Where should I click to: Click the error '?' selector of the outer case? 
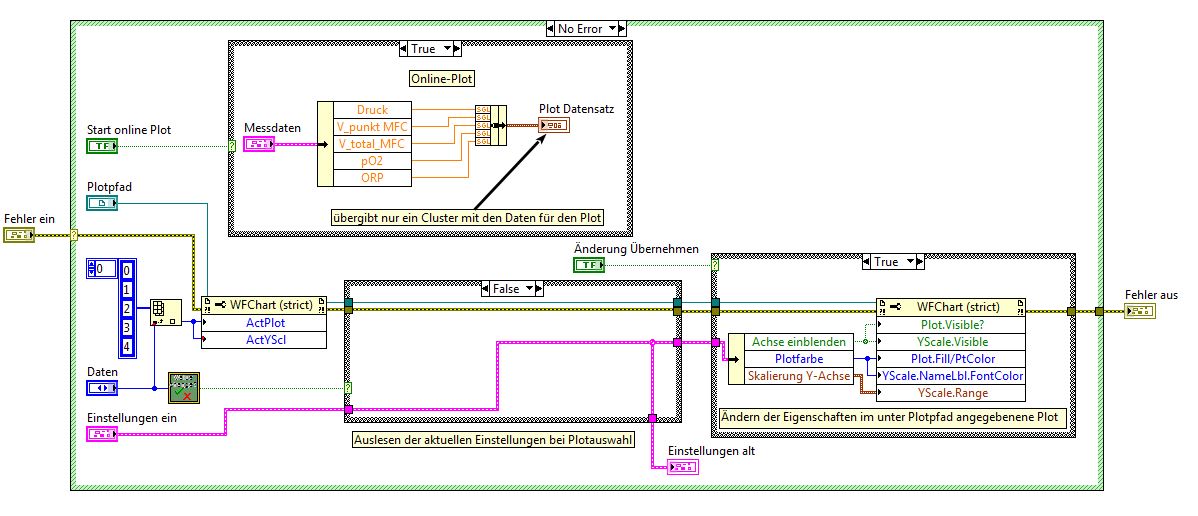coord(74,235)
